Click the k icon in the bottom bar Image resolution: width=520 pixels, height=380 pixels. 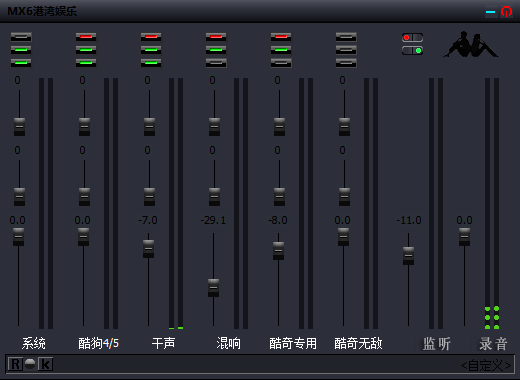point(45,364)
